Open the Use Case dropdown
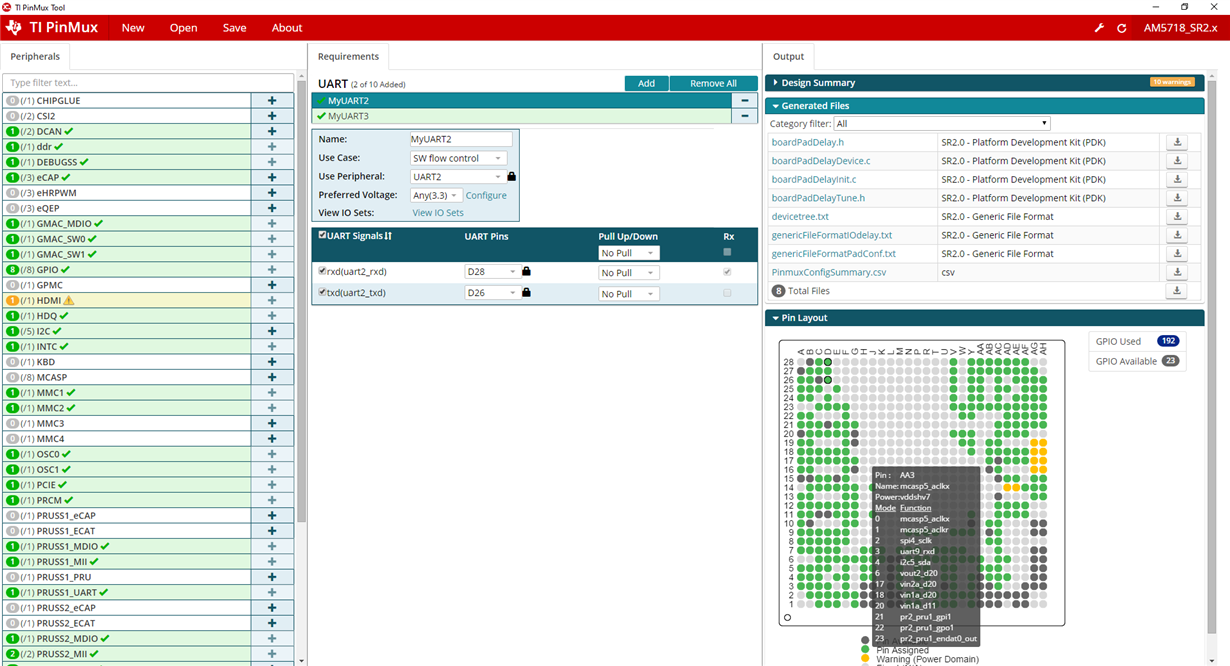 (x=458, y=158)
